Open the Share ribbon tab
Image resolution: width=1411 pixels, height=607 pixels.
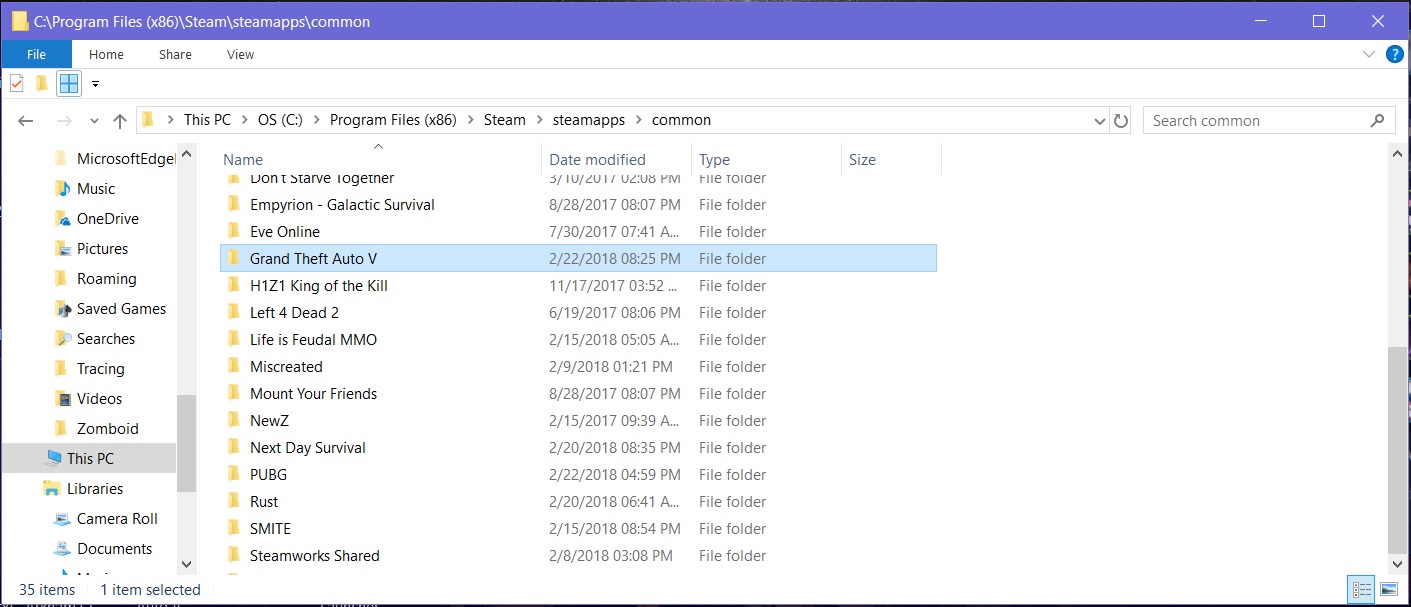(x=174, y=54)
